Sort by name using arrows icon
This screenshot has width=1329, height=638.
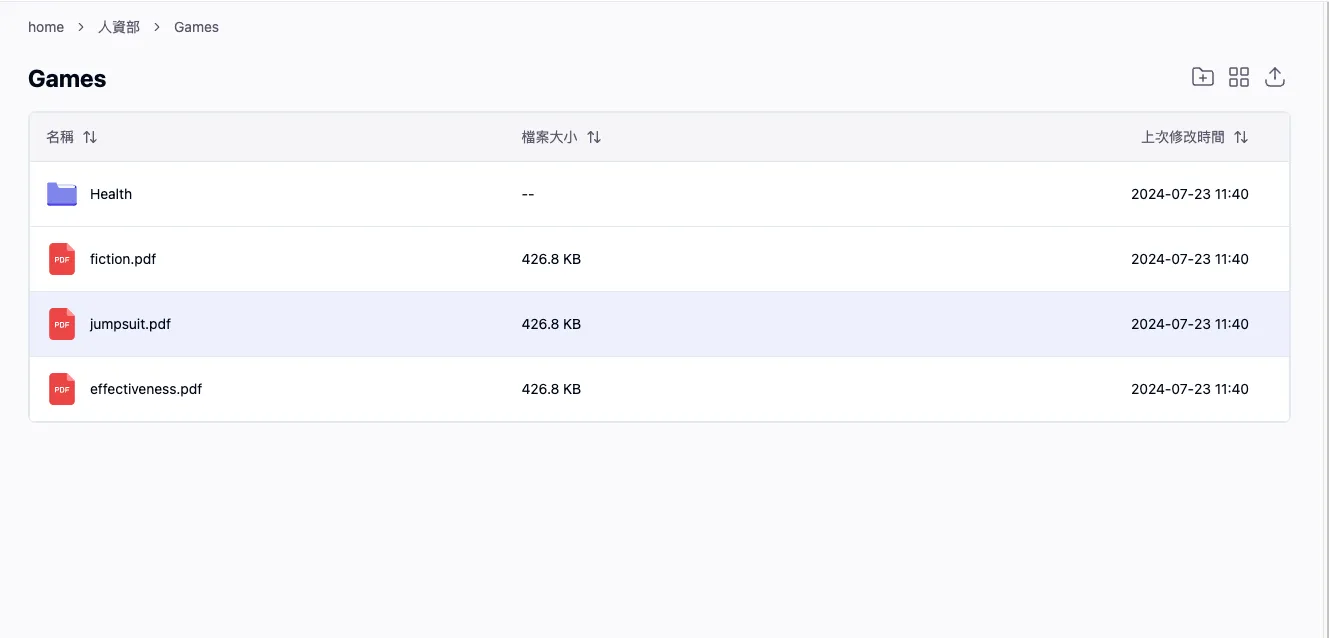click(90, 137)
